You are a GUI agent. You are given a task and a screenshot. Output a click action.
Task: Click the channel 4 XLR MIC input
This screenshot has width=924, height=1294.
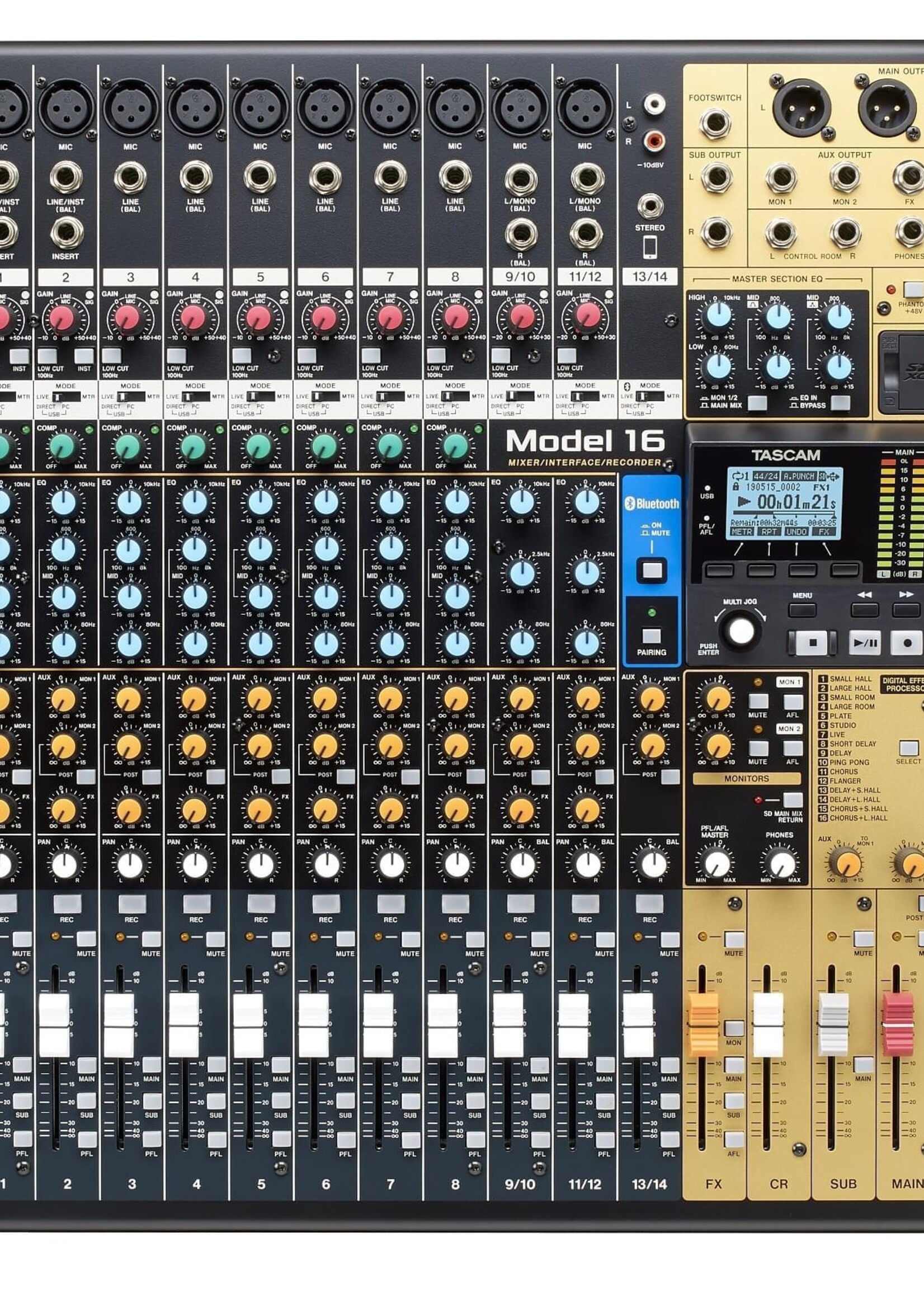point(195,107)
